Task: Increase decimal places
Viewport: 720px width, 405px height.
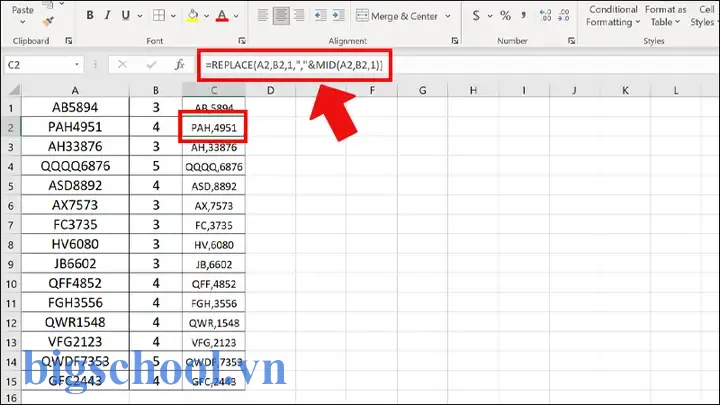Action: (546, 16)
